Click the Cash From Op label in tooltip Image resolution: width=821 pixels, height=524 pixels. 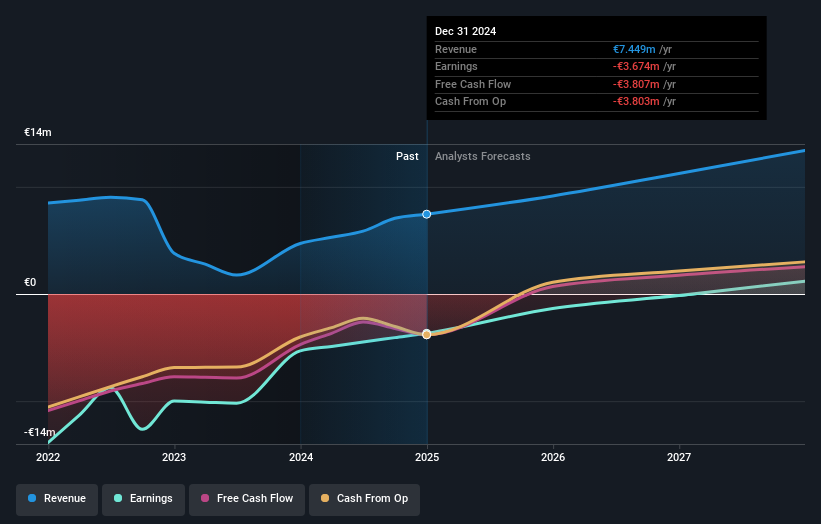coord(470,102)
